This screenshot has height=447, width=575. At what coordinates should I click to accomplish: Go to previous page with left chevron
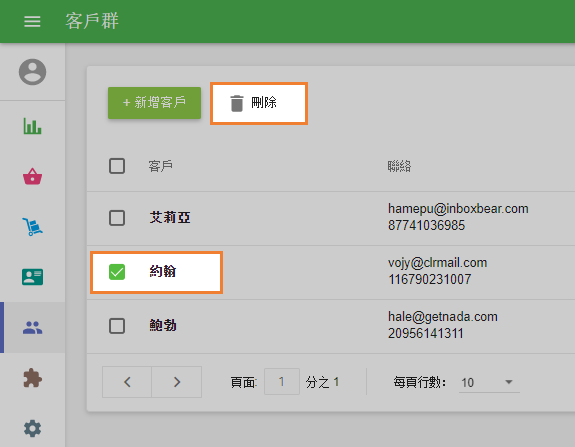coord(127,382)
